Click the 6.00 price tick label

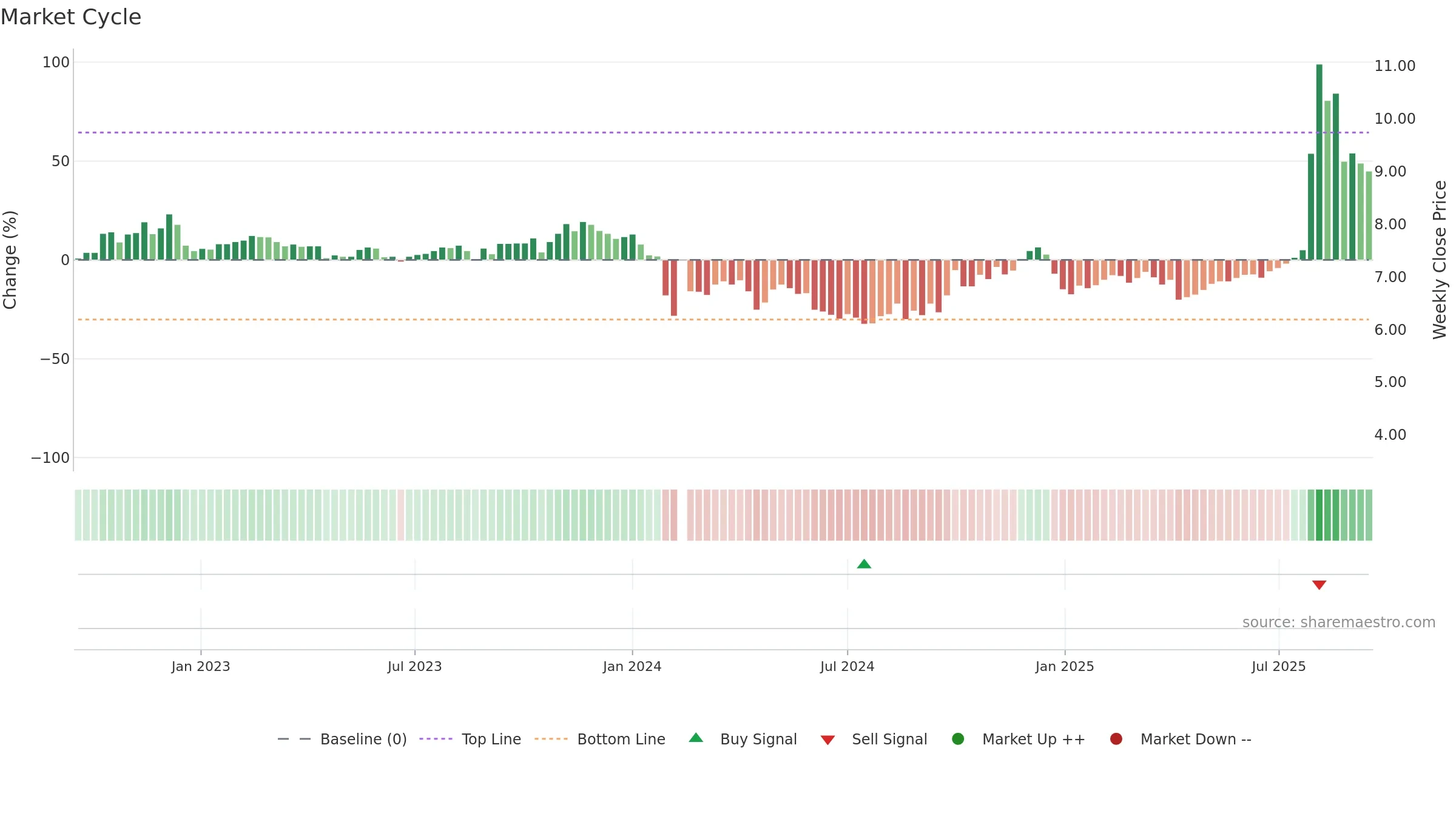click(1390, 329)
